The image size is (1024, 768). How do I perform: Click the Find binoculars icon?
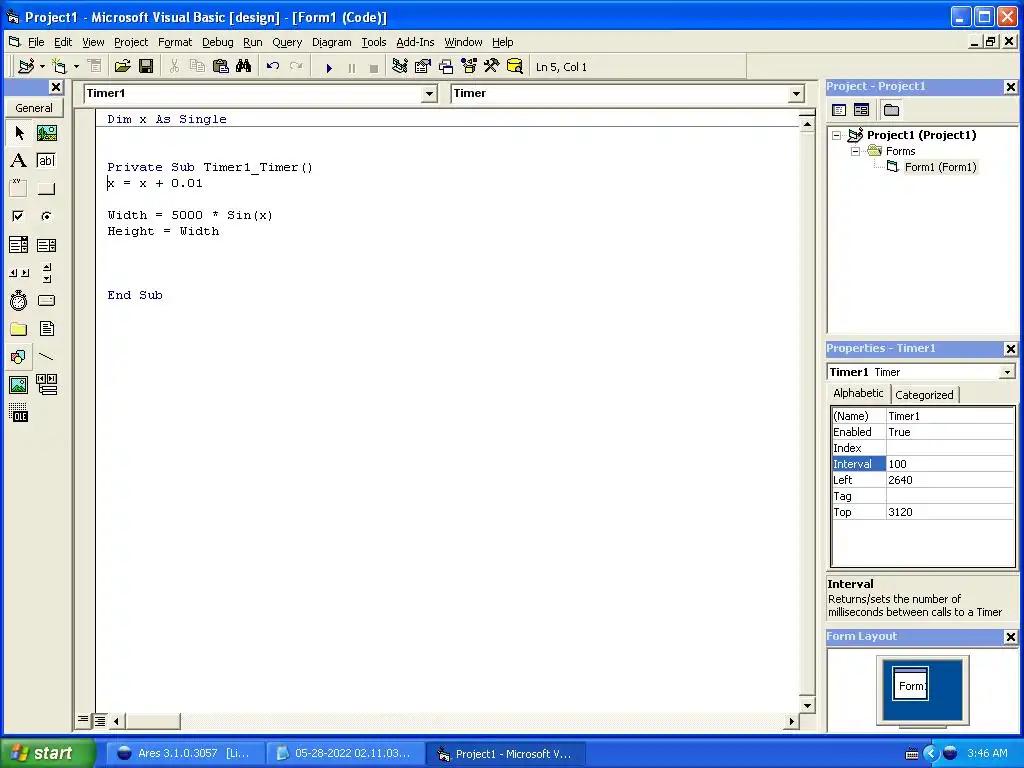244,67
